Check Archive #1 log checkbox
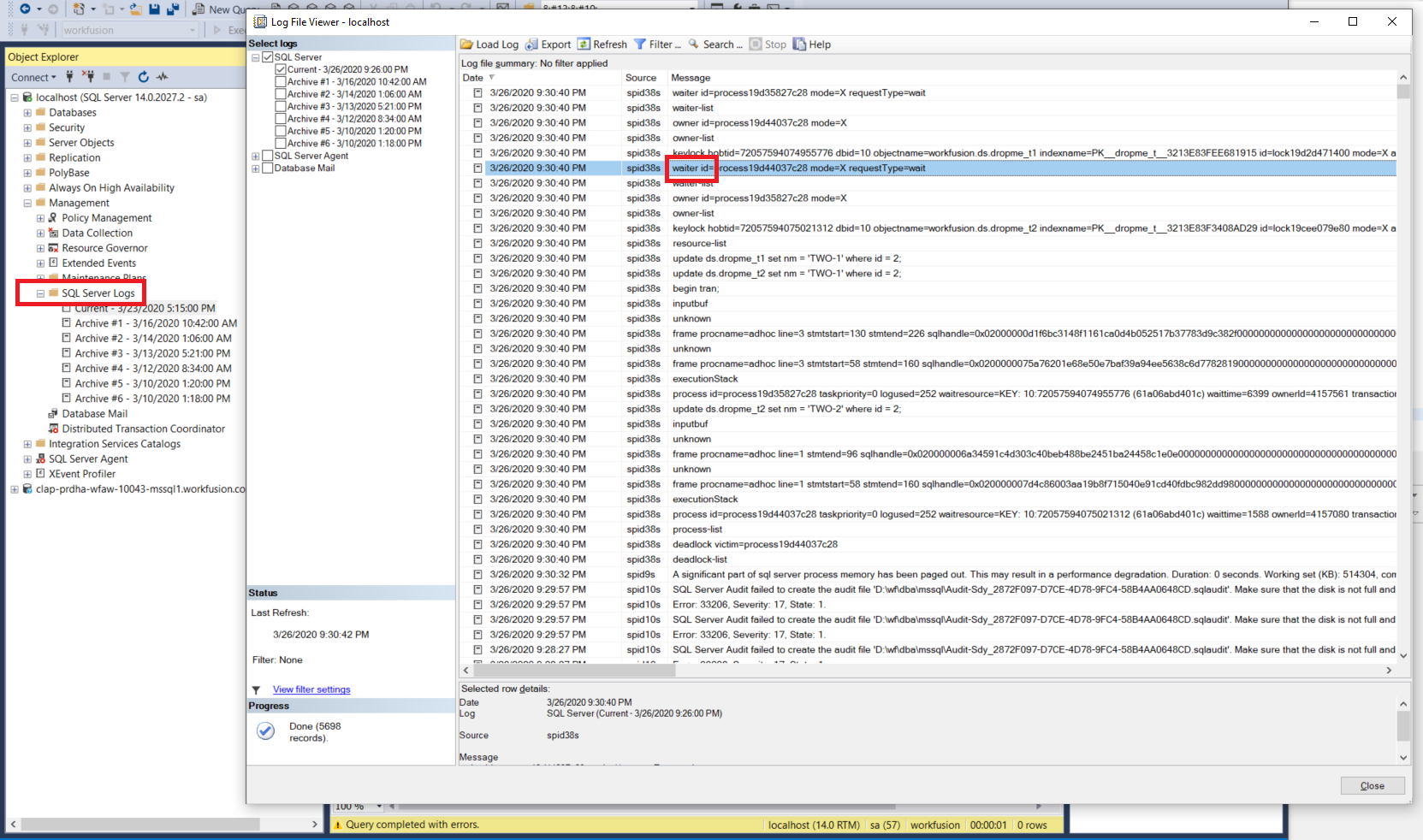Image resolution: width=1423 pixels, height=840 pixels. click(x=281, y=82)
